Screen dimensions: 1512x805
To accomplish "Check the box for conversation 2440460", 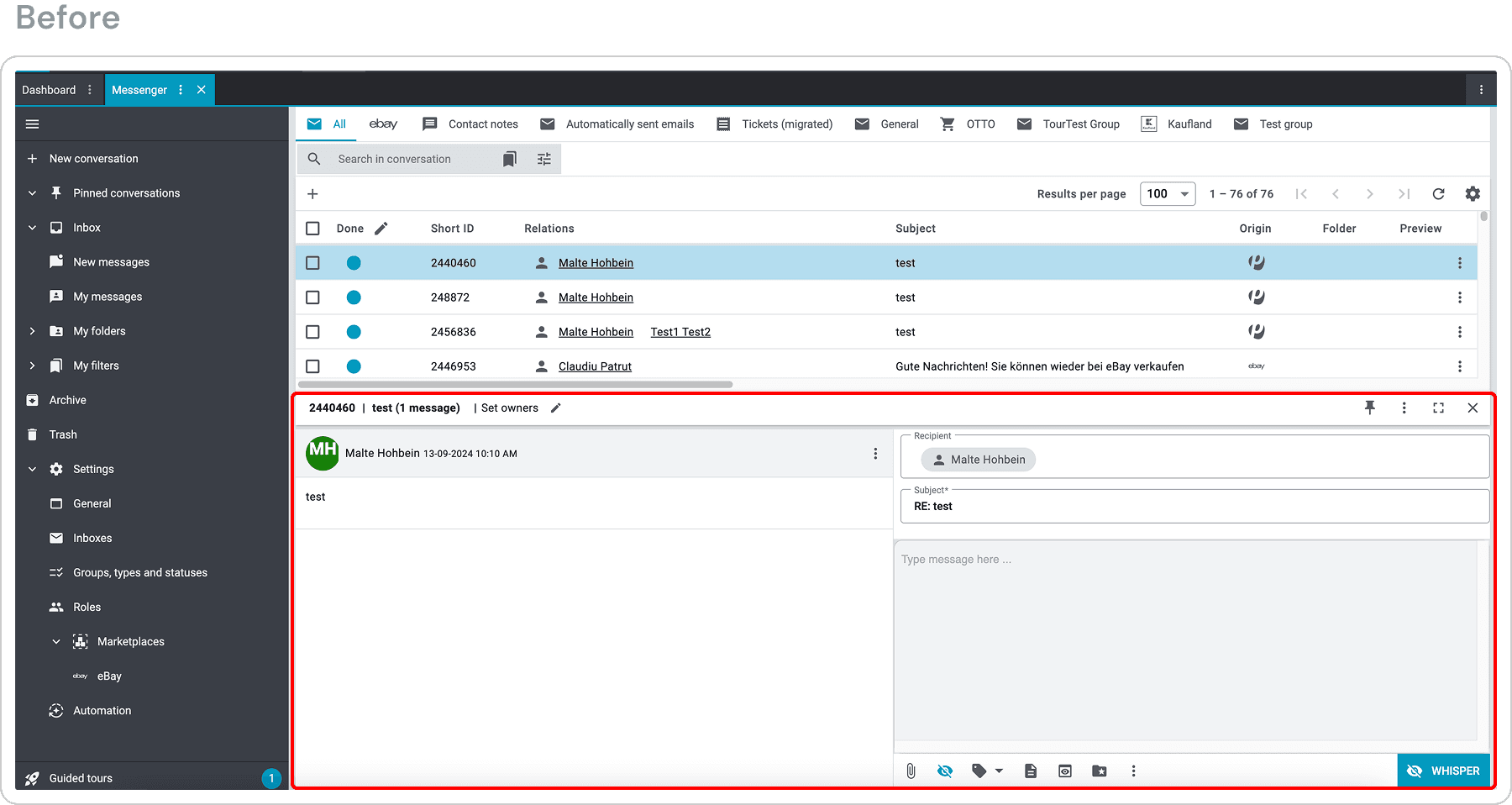I will coord(312,263).
